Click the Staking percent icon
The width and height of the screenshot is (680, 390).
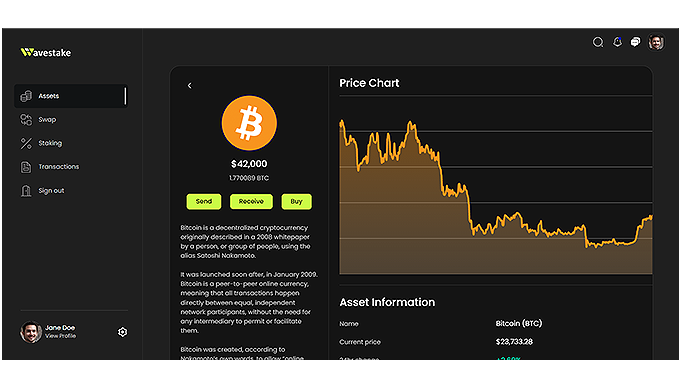pos(26,143)
